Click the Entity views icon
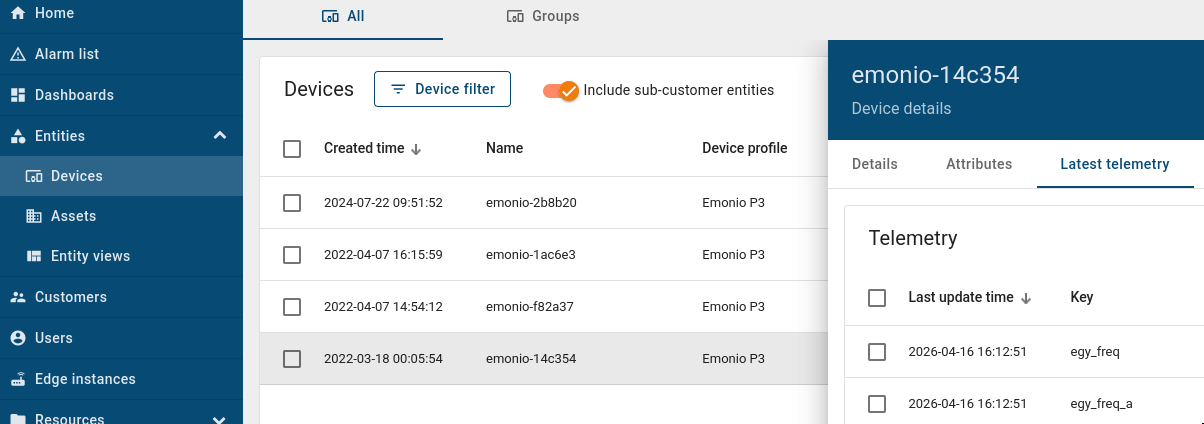This screenshot has height=424, width=1204. pyautogui.click(x=34, y=256)
